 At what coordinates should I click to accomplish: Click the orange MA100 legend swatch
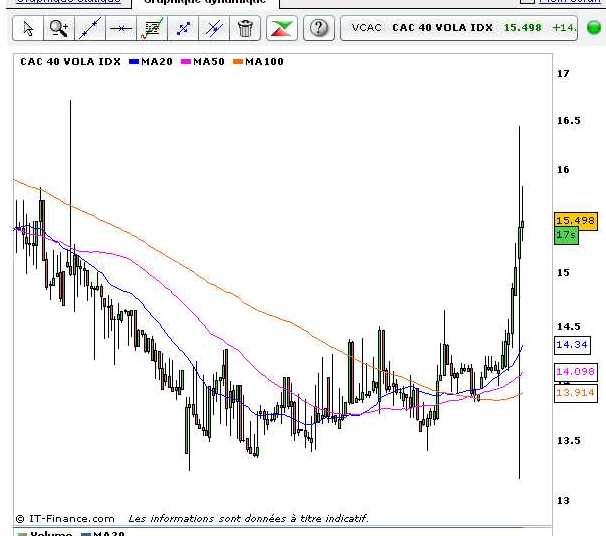(238, 62)
